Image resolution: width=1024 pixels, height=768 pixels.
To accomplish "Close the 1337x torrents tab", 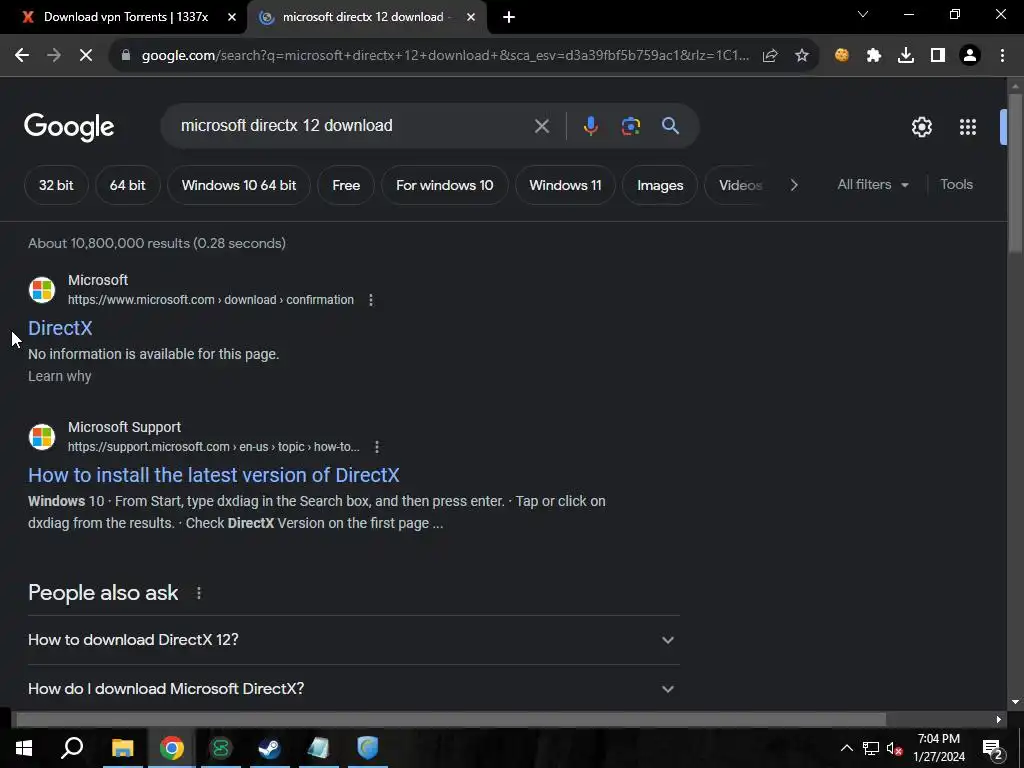I will [232, 18].
